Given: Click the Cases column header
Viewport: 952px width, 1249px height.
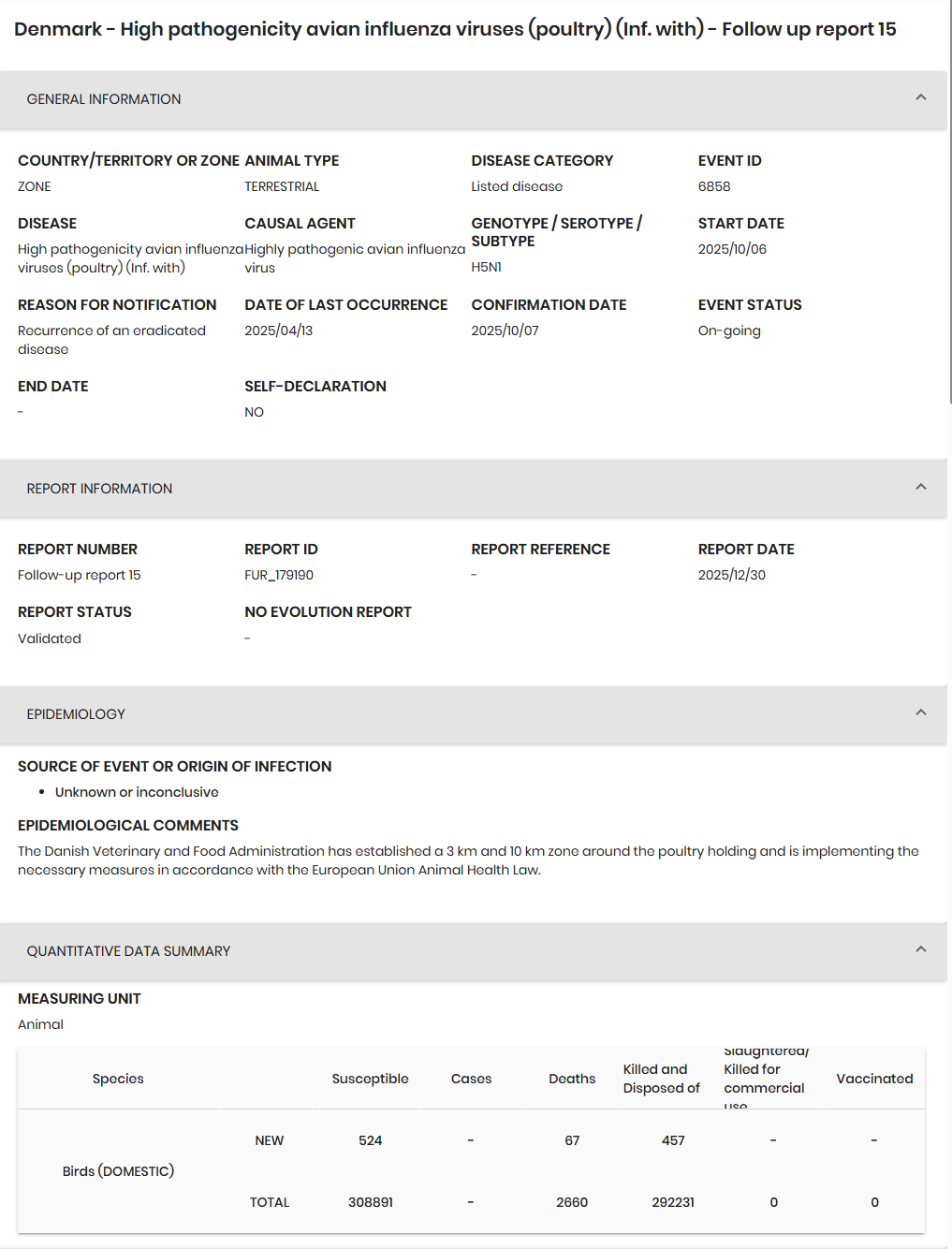Looking at the screenshot, I should (x=471, y=1079).
